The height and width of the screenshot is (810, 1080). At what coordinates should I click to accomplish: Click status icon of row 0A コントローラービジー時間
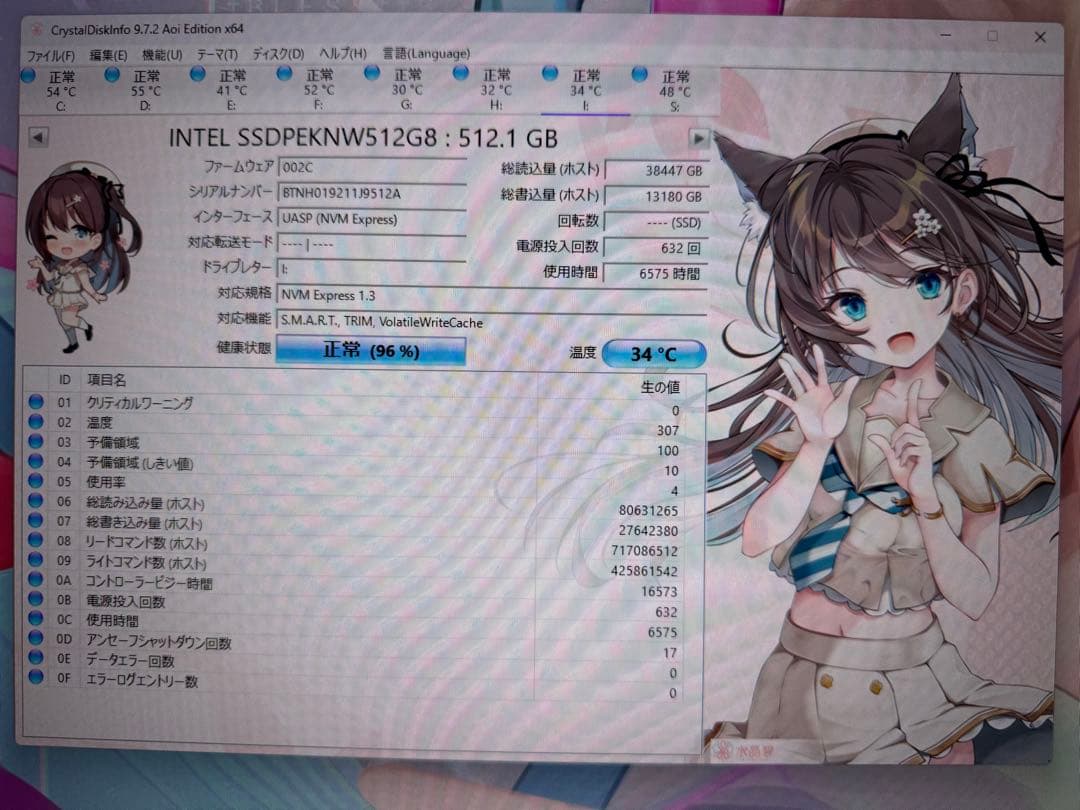36,579
